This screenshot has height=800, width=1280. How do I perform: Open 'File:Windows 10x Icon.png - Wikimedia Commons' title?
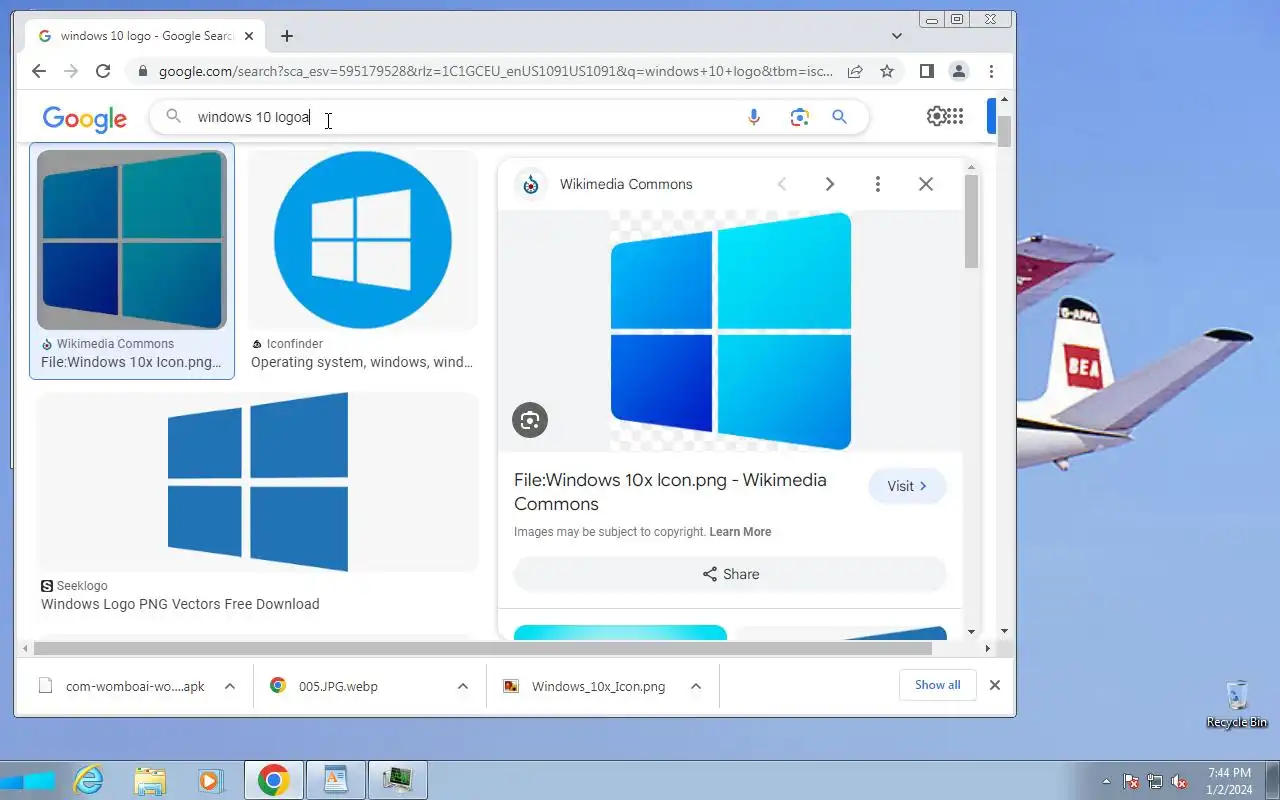pyautogui.click(x=670, y=492)
